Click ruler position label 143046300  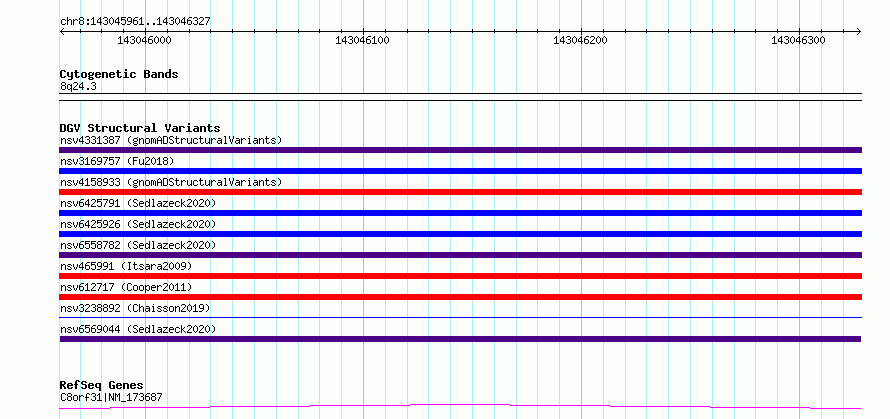pos(798,40)
